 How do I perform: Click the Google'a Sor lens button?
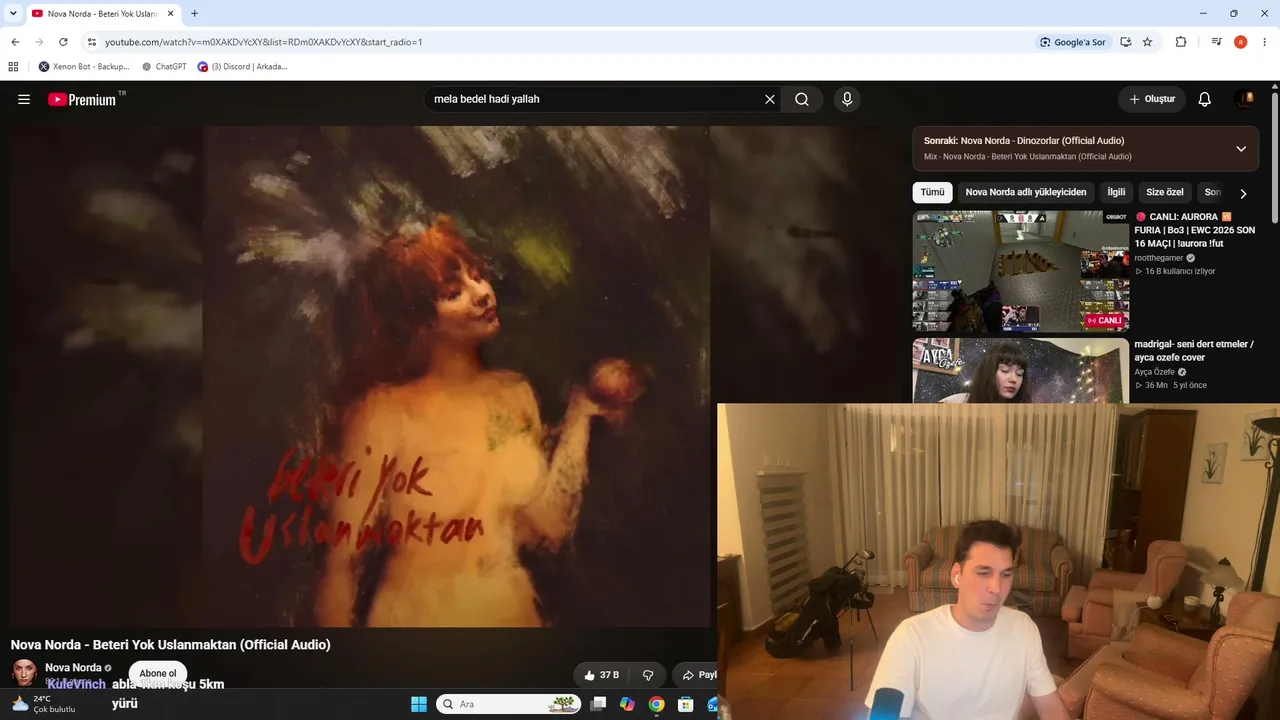tap(1073, 42)
